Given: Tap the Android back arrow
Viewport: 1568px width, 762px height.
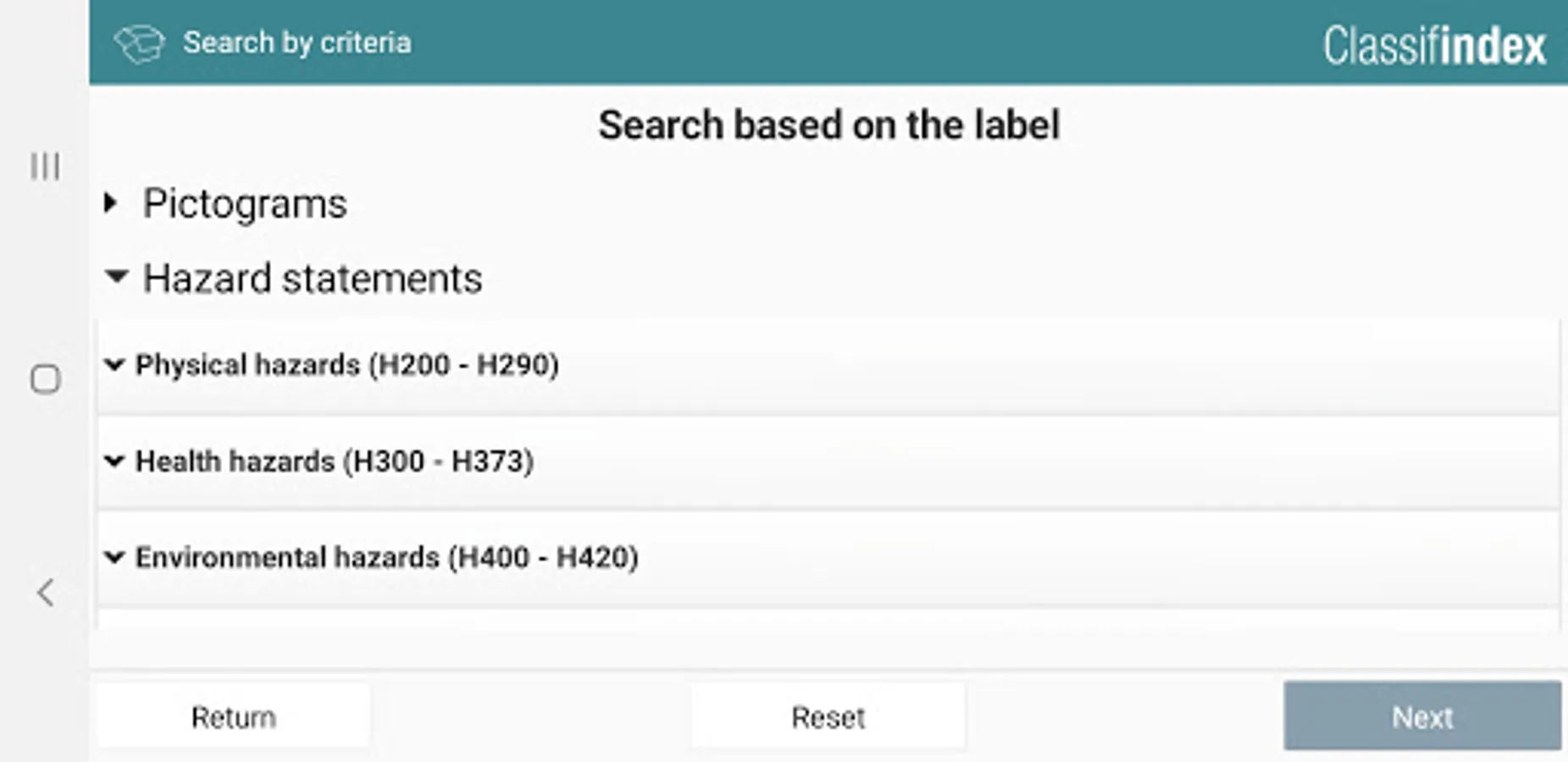Looking at the screenshot, I should click(46, 592).
